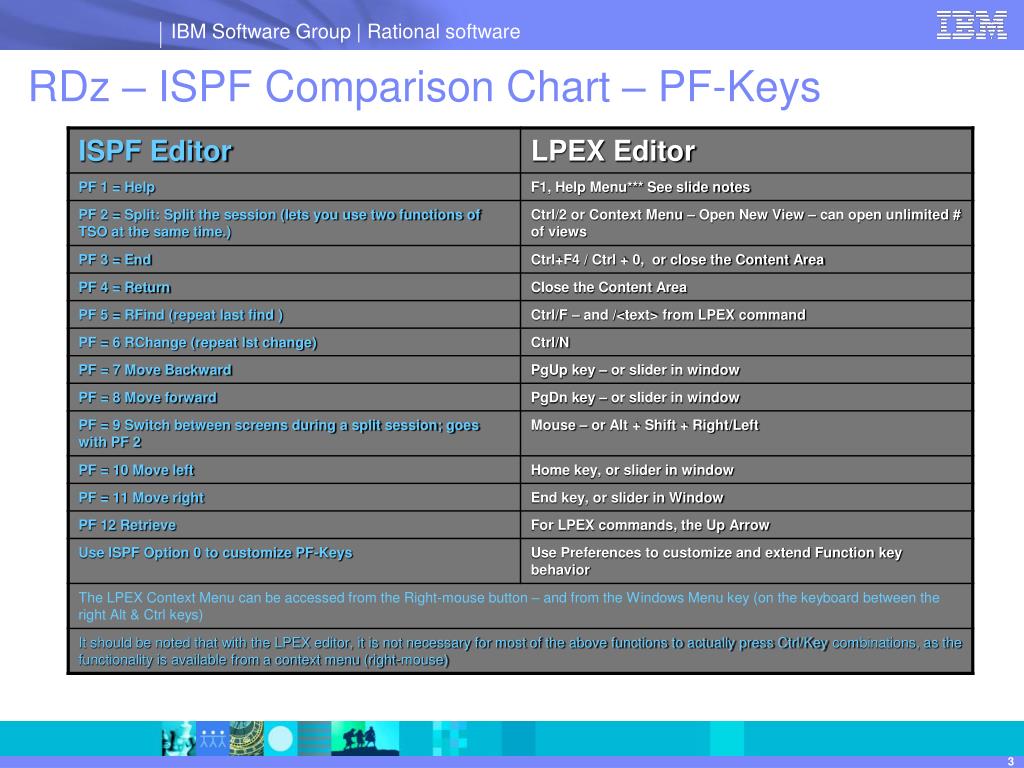This screenshot has width=1024, height=768.
Task: Click the 'PF 1 = Help' cell
Action: pos(295,187)
